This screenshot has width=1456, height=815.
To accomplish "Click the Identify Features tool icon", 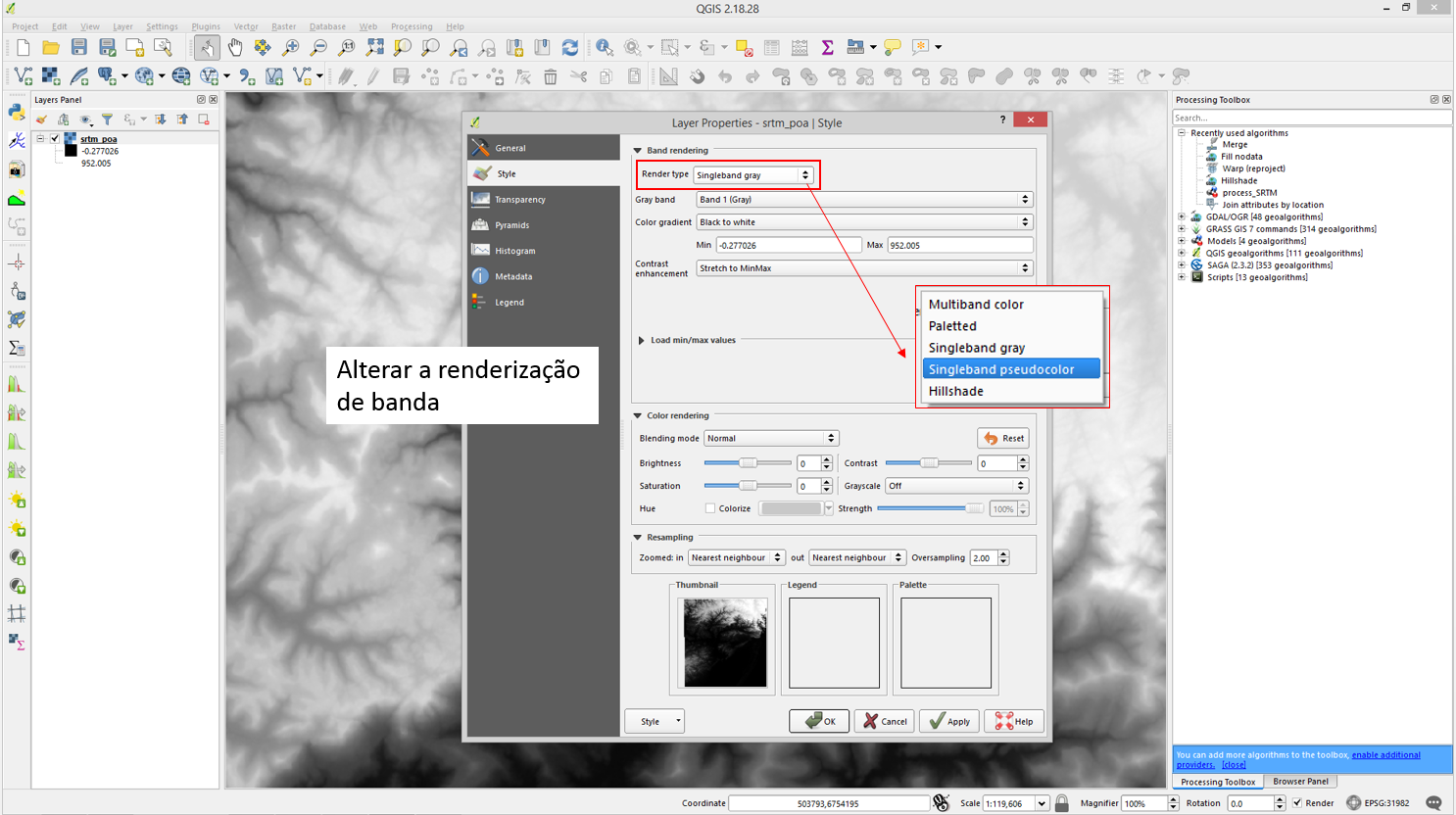I will 605,47.
